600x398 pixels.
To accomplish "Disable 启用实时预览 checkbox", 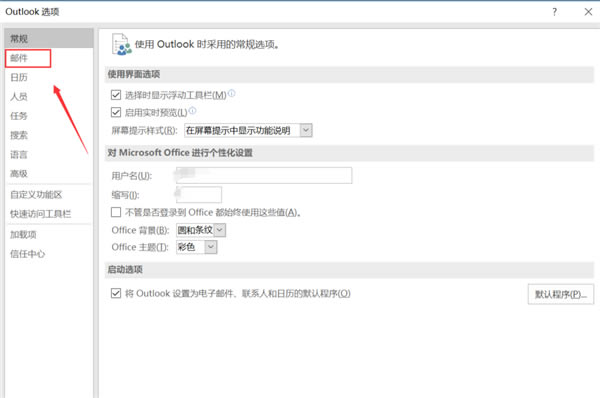I will (x=116, y=112).
